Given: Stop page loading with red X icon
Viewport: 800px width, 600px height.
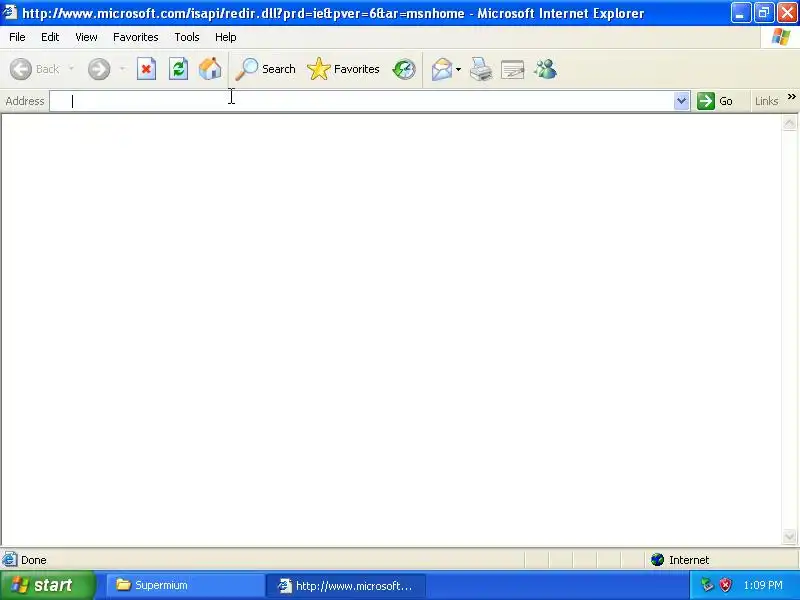Looking at the screenshot, I should click(146, 69).
